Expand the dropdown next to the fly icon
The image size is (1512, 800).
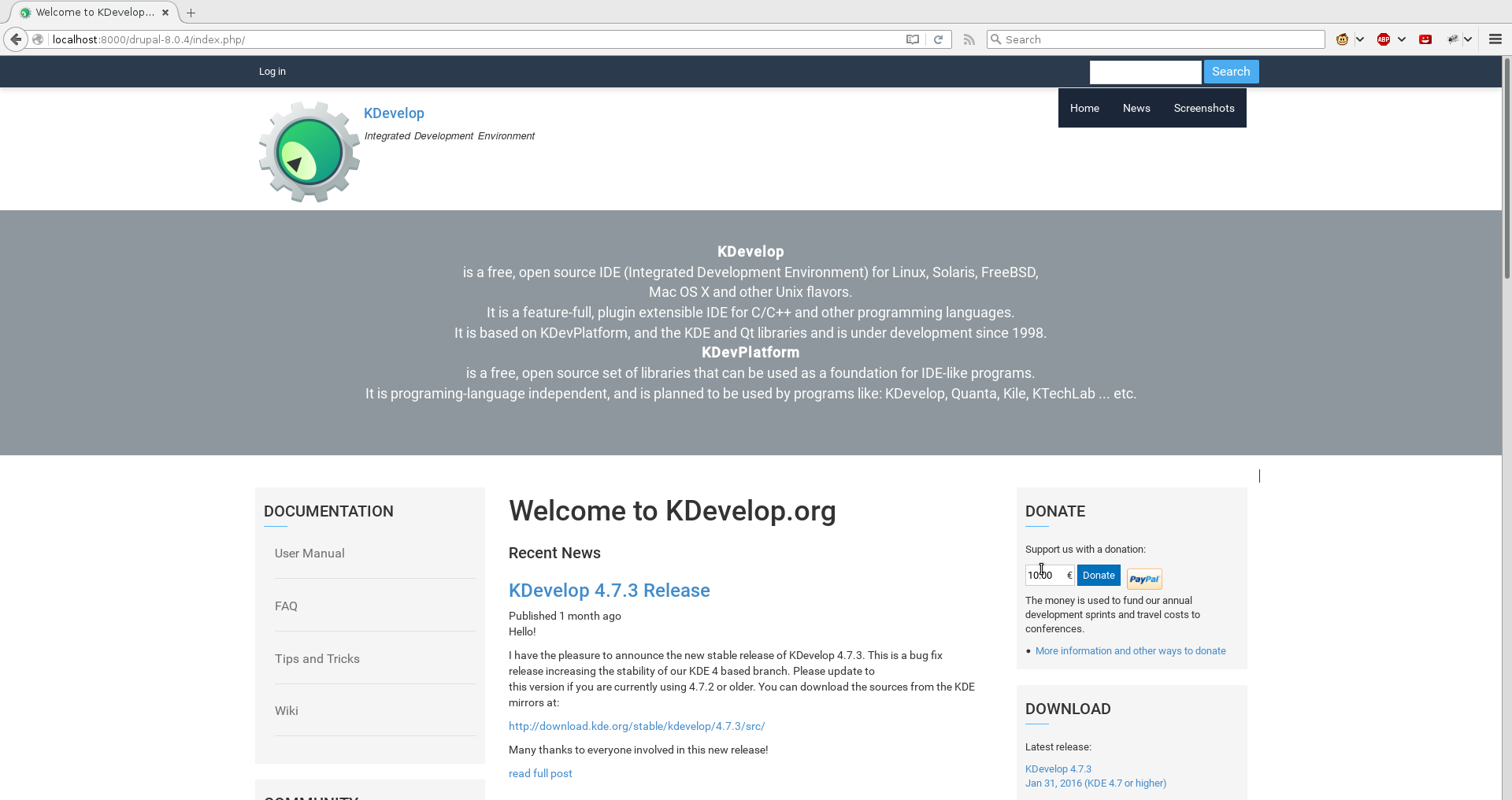click(1468, 39)
